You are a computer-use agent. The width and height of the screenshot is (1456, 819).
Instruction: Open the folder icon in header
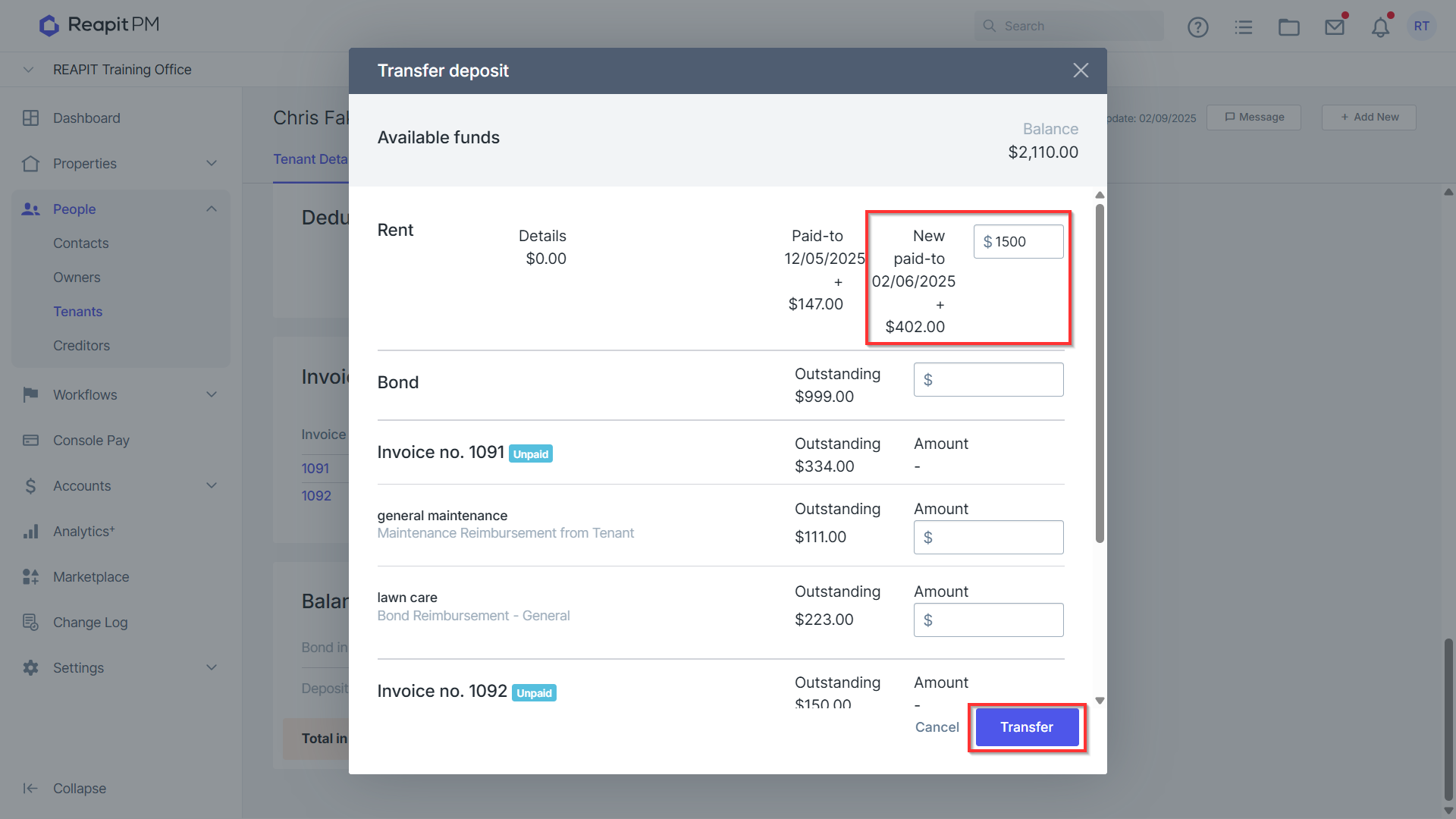point(1289,27)
